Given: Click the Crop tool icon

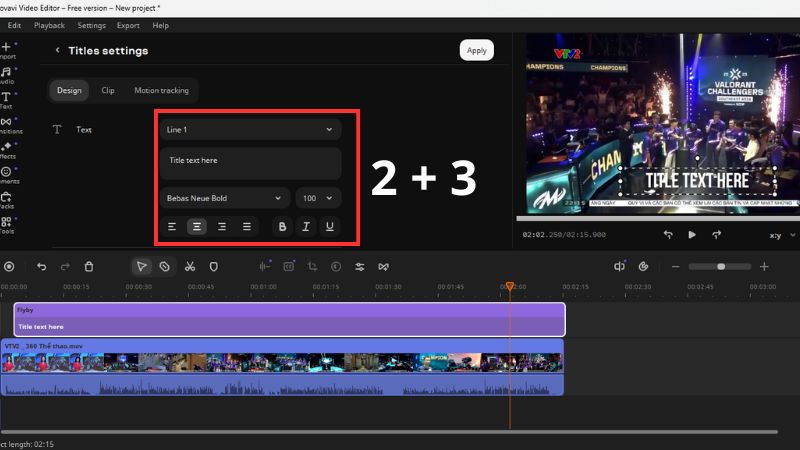Looking at the screenshot, I should (312, 267).
